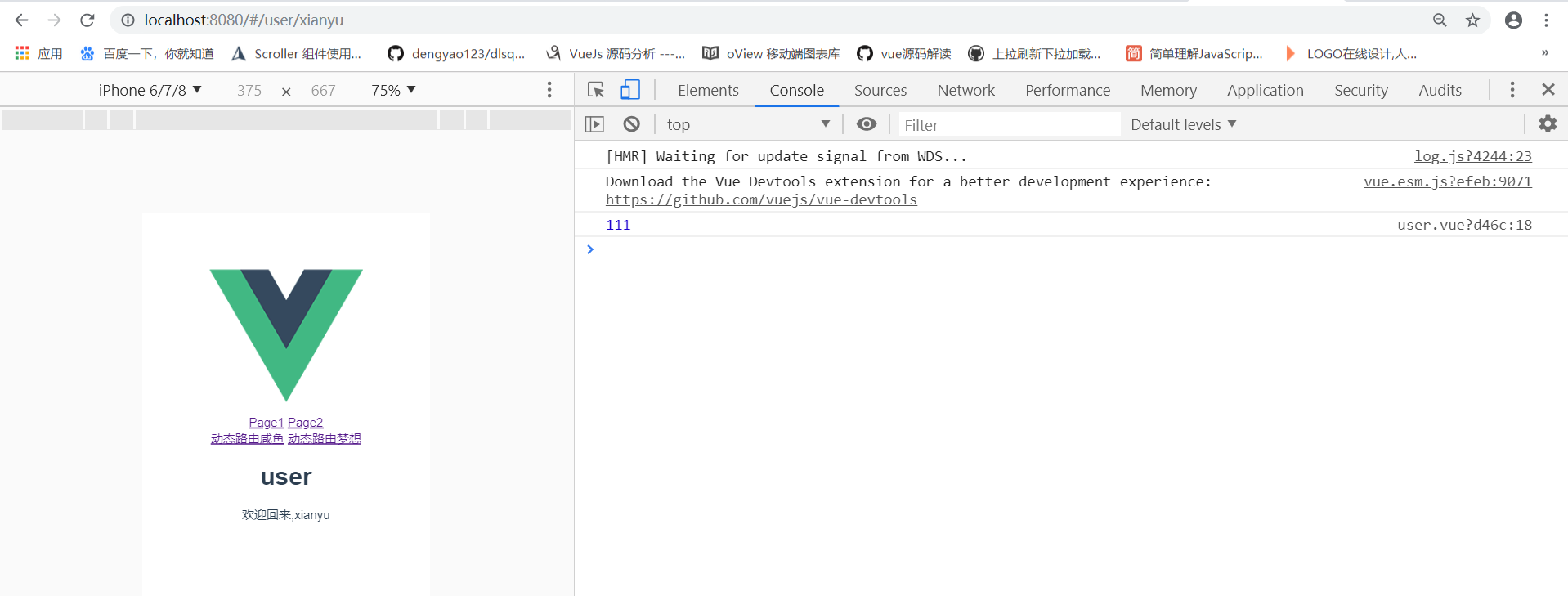Select the logged value 111
This screenshot has width=1568, height=596.
coord(618,225)
